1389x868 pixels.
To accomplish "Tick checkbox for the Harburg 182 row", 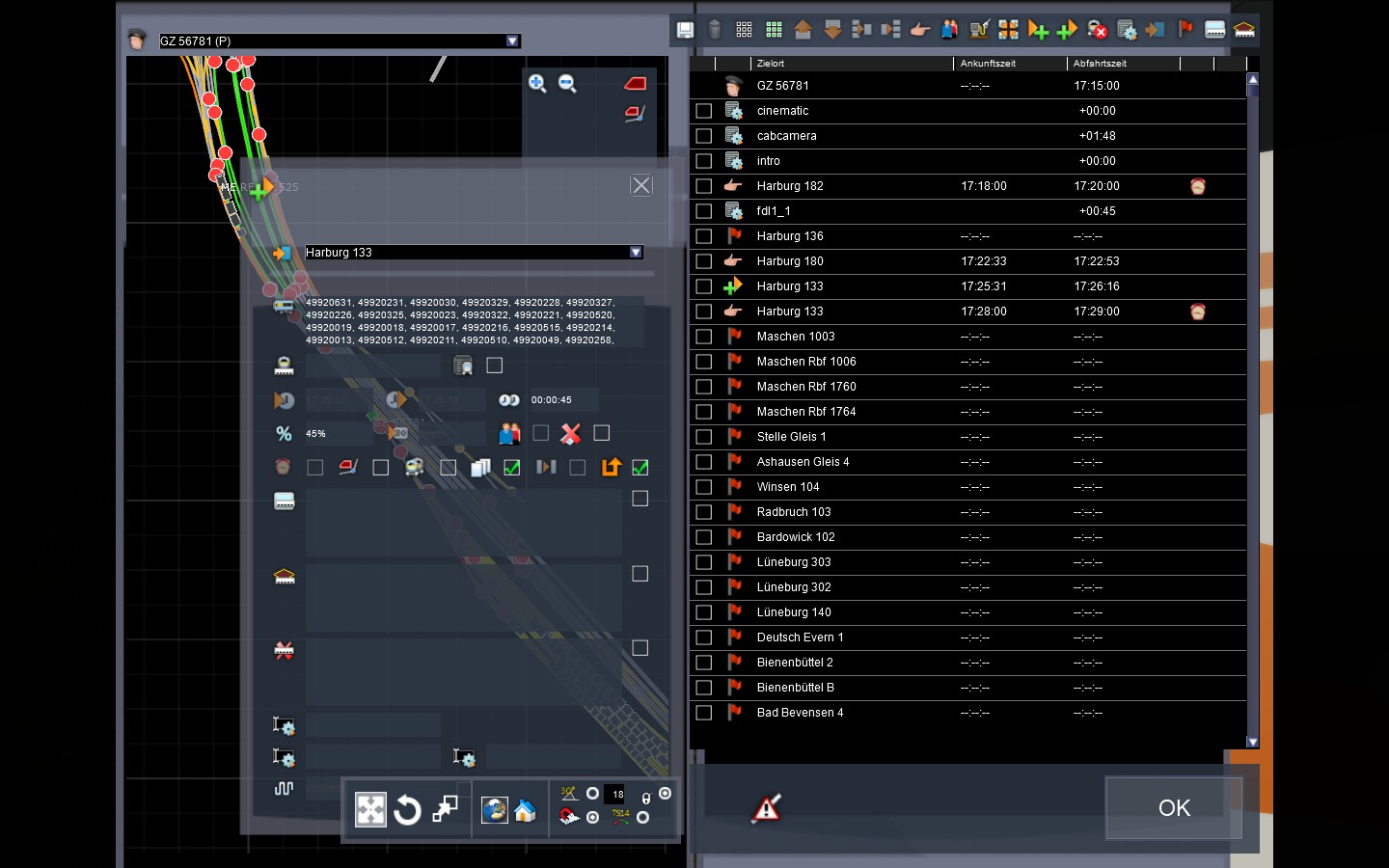I will (704, 186).
